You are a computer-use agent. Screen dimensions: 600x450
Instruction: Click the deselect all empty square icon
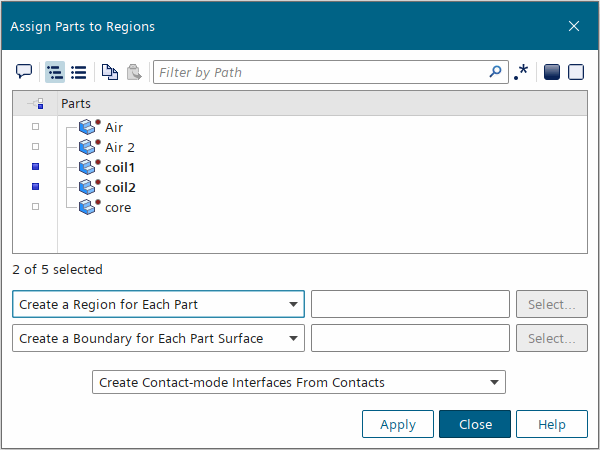pos(575,72)
